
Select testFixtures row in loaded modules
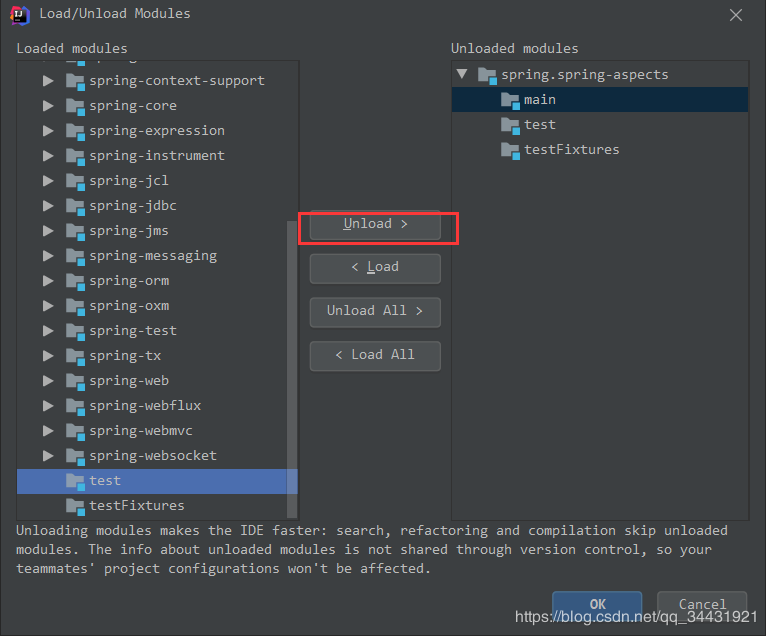click(x=157, y=506)
